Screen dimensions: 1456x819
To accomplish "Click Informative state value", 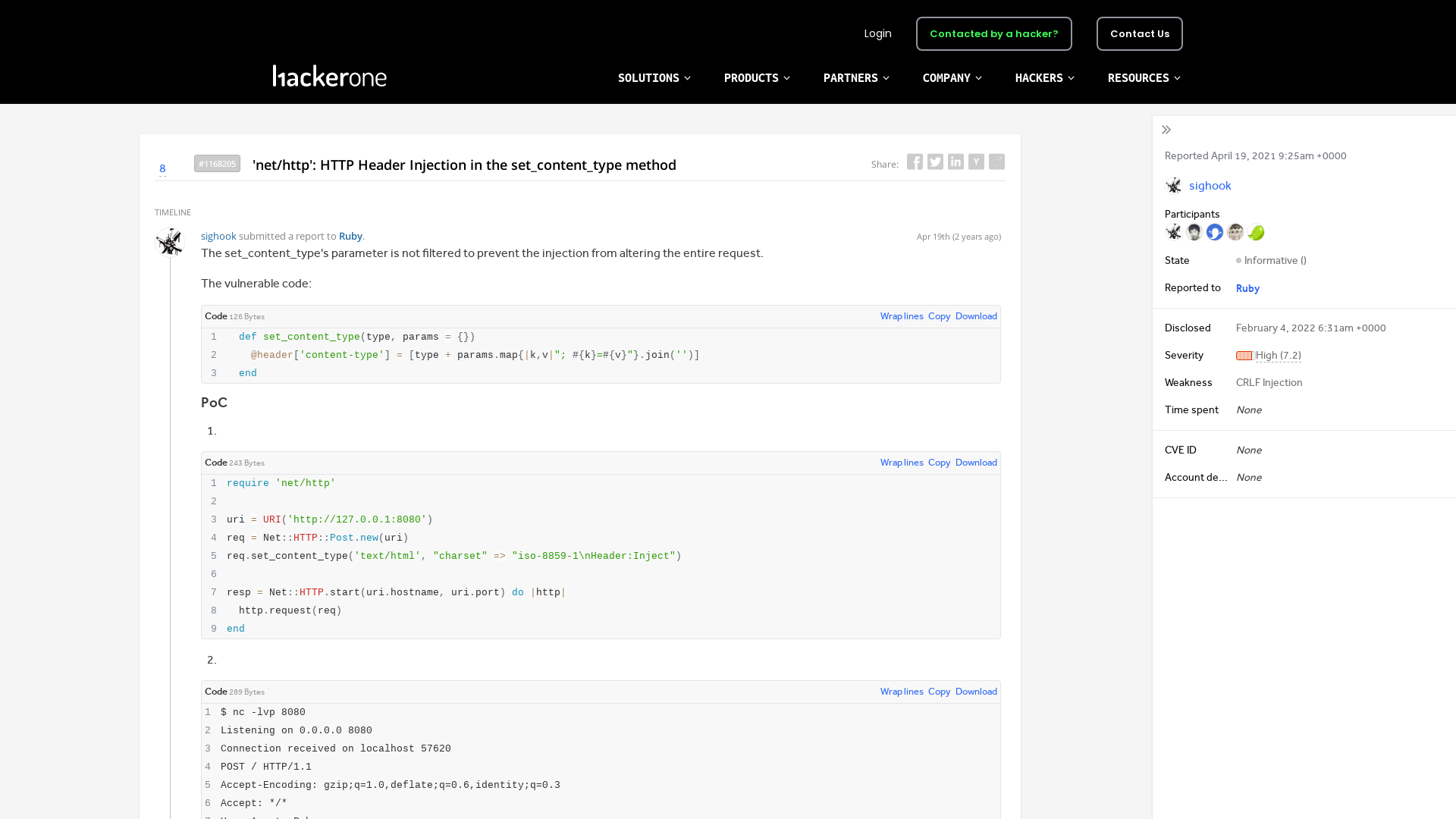I will [1275, 261].
